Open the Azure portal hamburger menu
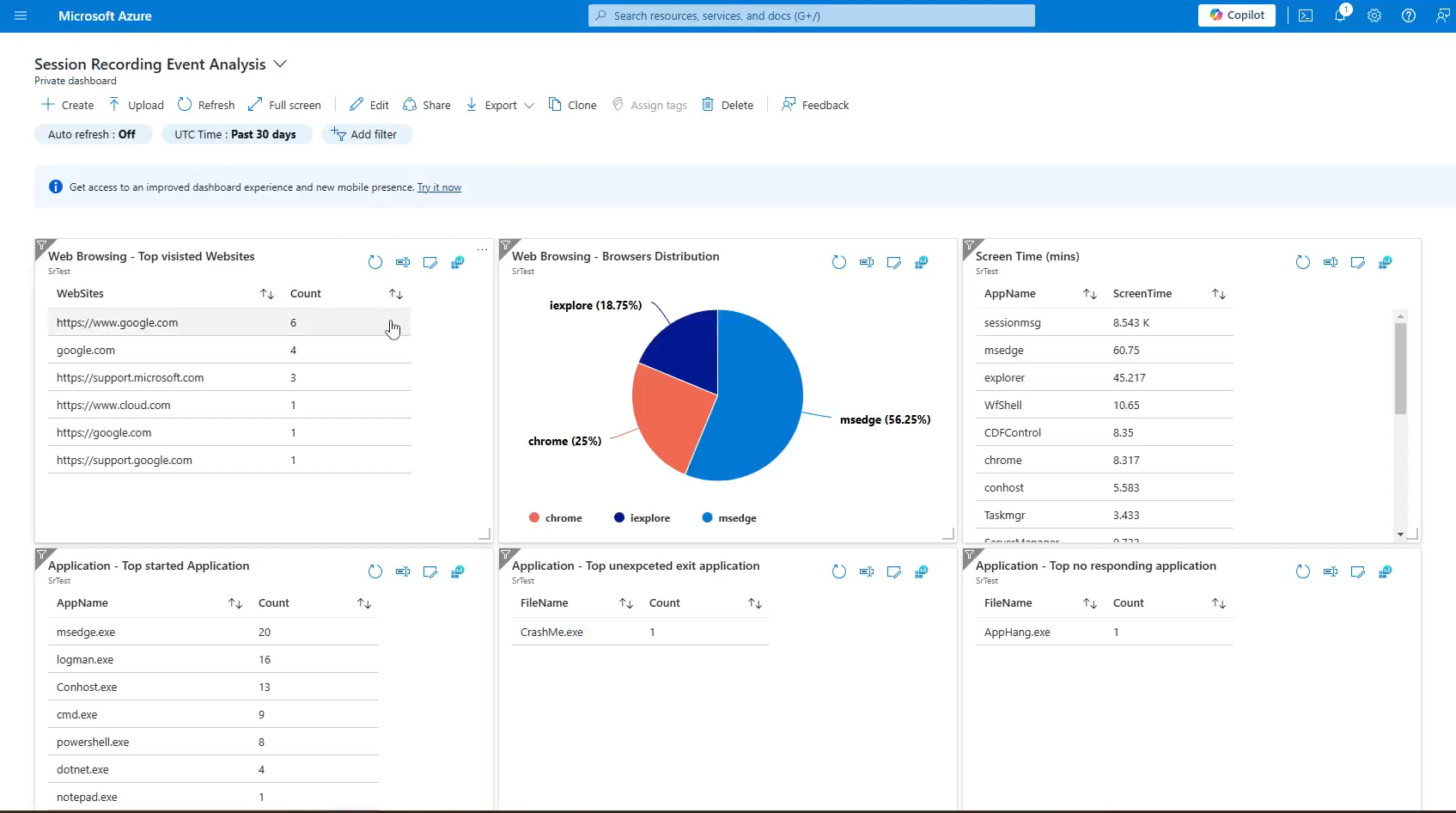 coord(21,15)
